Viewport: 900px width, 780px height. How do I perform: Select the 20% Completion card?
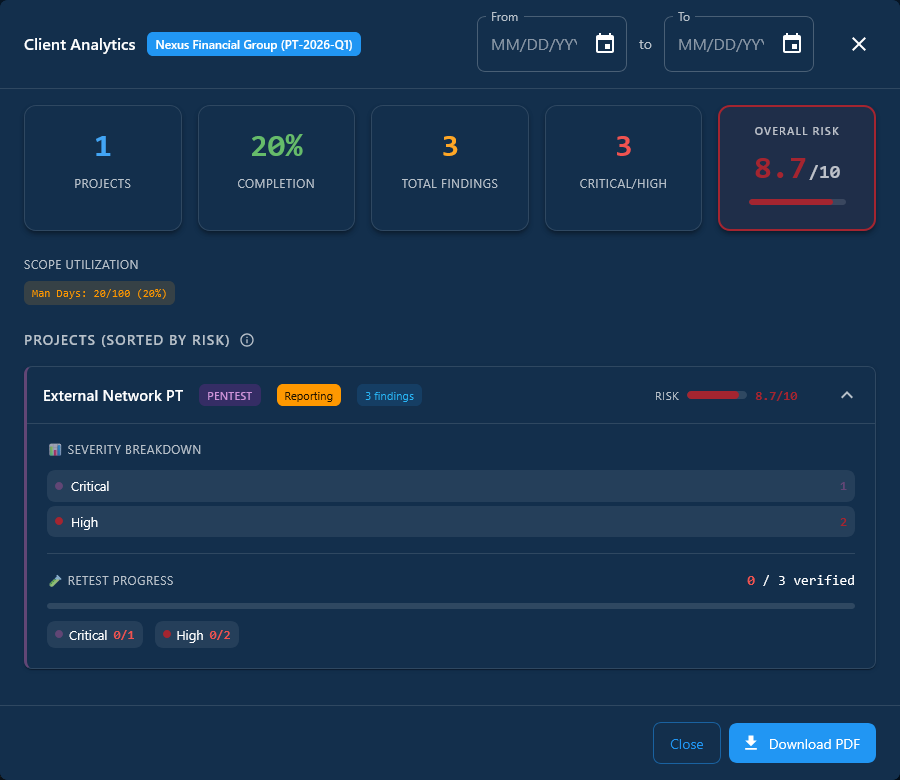tap(276, 168)
